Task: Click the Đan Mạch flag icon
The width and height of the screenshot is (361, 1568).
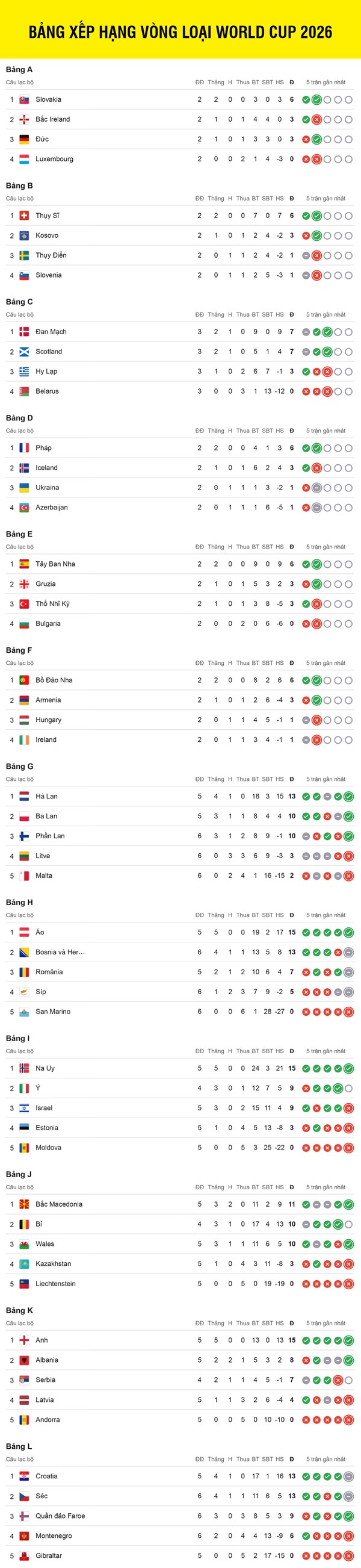Action: point(24,332)
